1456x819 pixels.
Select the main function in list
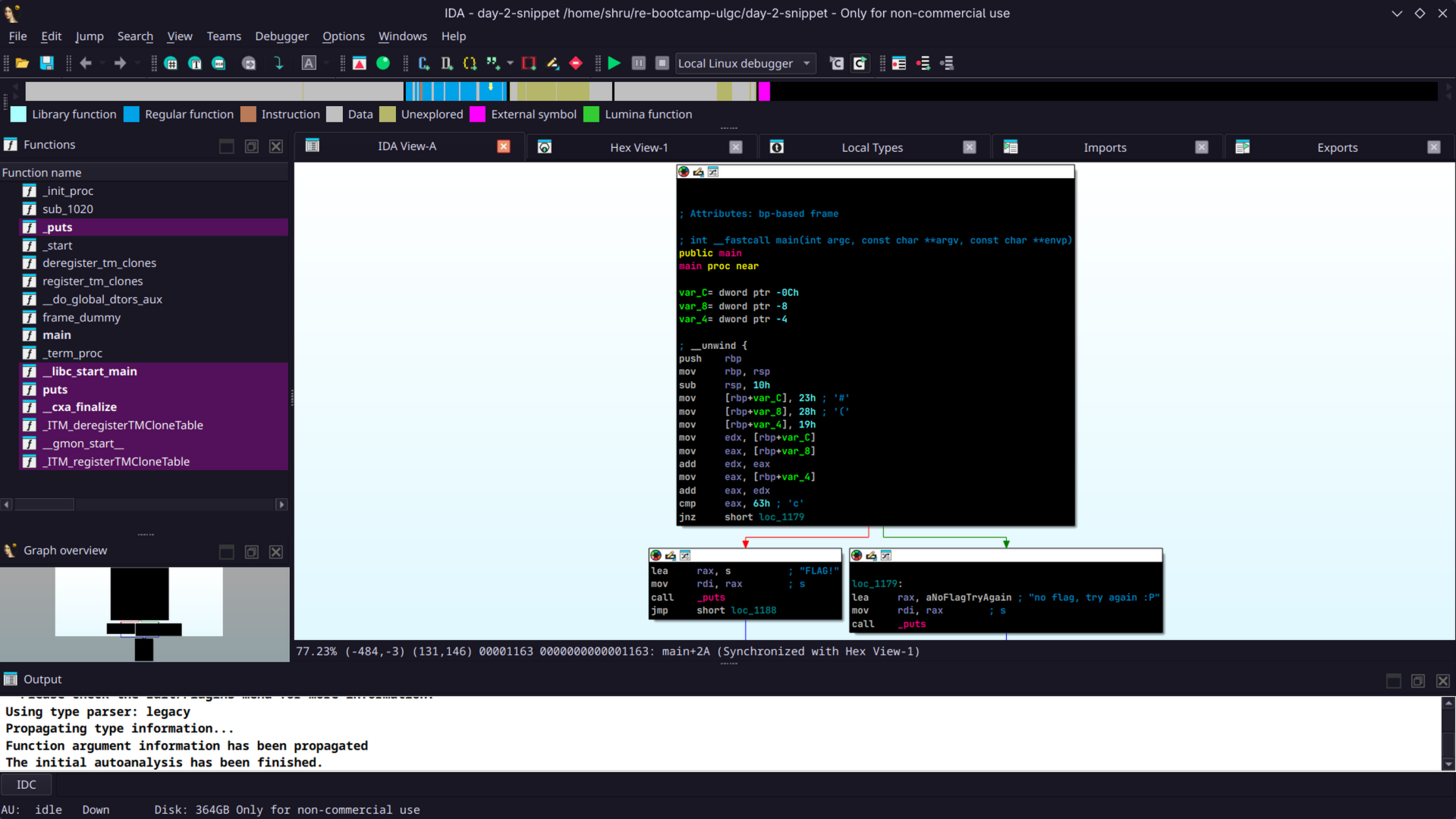click(x=56, y=335)
